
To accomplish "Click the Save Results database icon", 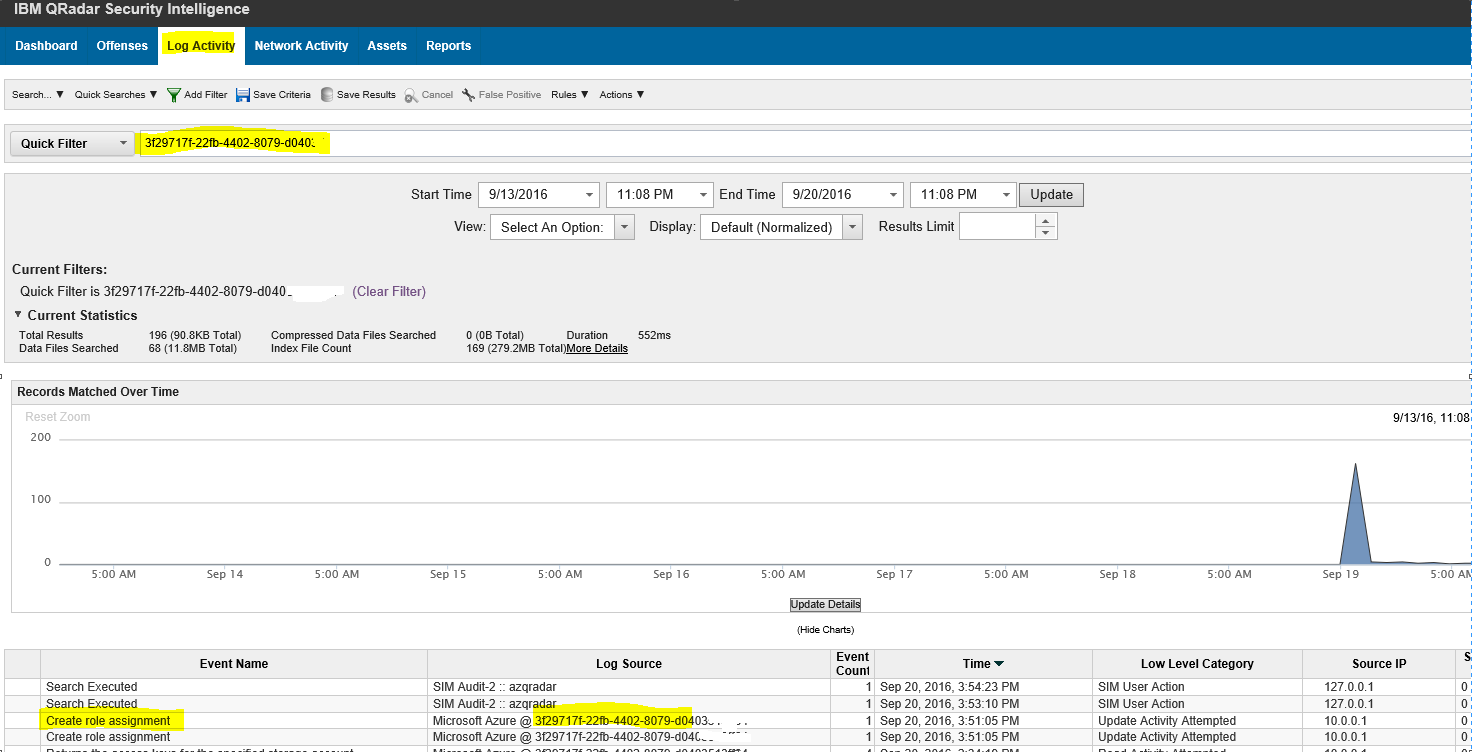I will pos(327,95).
